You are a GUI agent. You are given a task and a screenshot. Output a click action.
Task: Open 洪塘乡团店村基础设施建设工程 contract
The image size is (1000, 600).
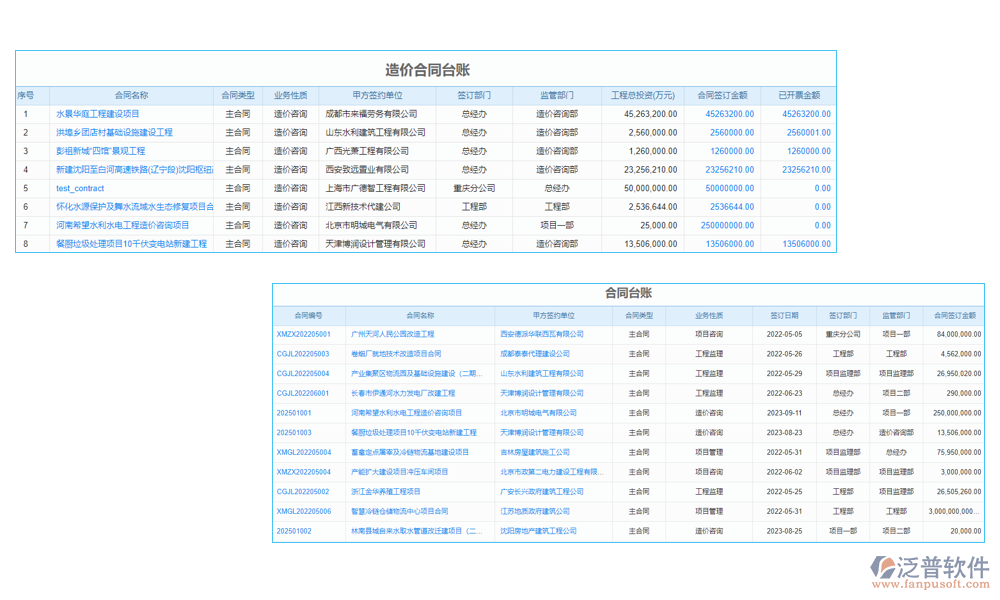(114, 132)
